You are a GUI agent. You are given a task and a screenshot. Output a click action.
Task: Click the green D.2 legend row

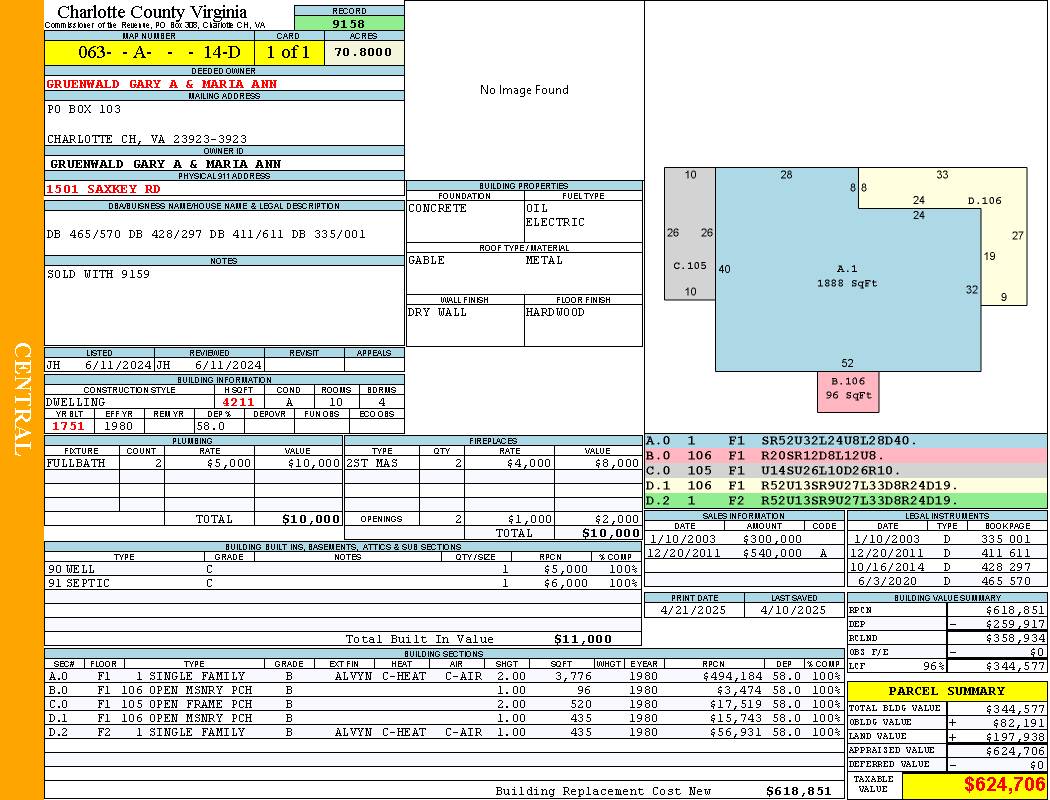[x=845, y=500]
